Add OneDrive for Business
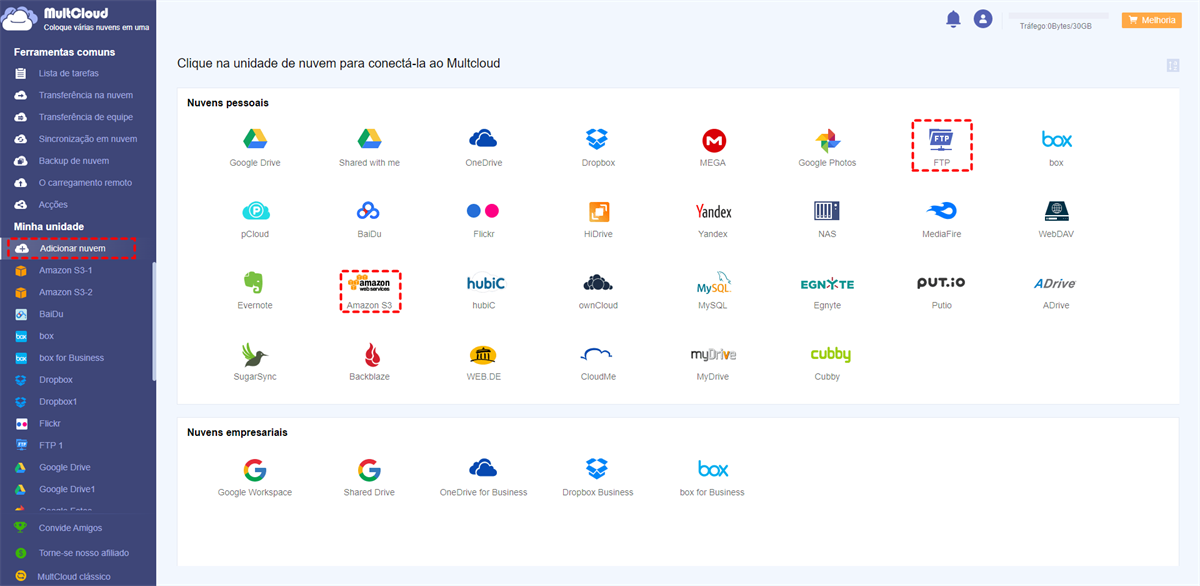1200x586 pixels. [x=483, y=469]
